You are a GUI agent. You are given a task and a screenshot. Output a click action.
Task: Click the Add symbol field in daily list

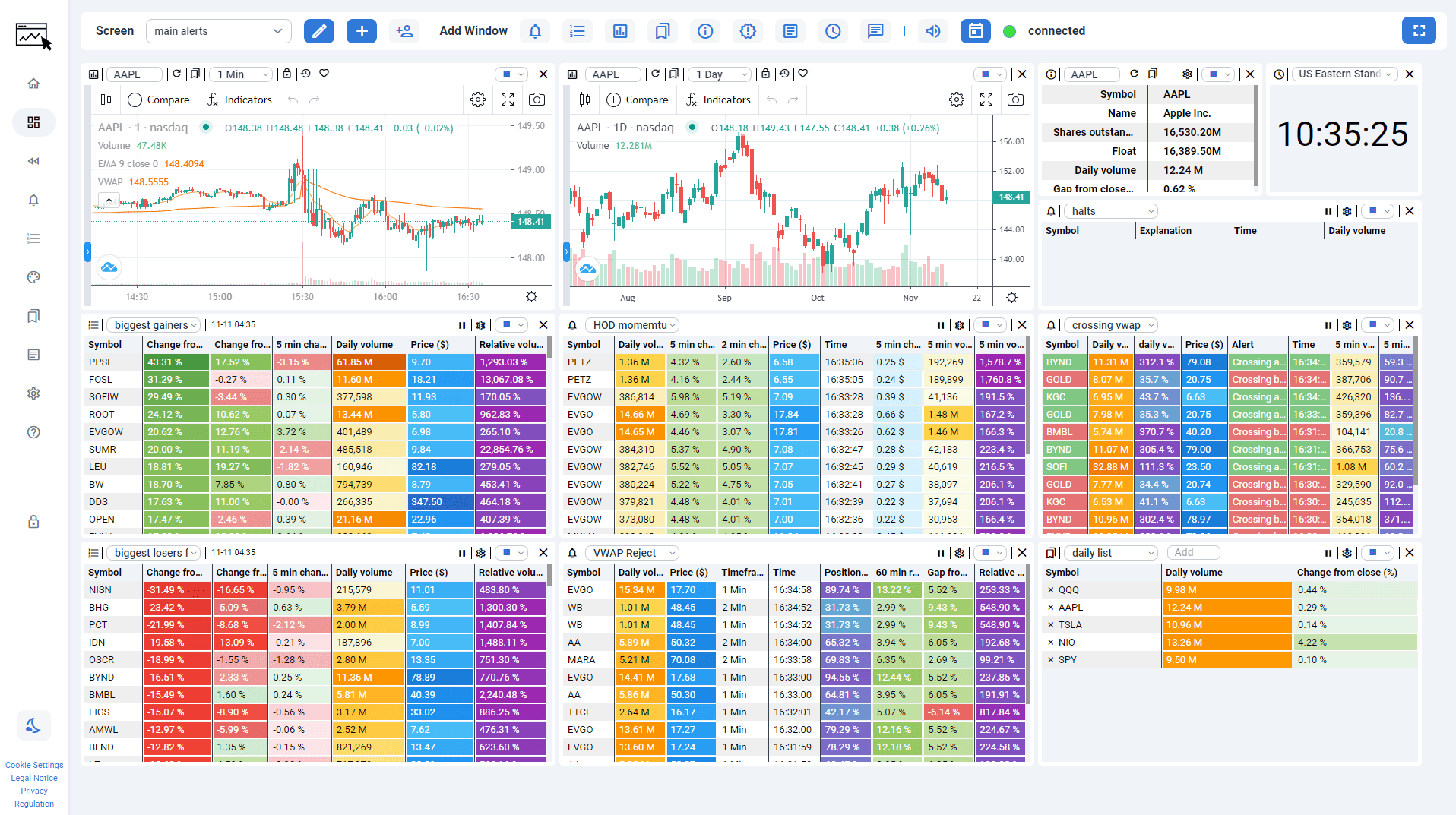1193,552
